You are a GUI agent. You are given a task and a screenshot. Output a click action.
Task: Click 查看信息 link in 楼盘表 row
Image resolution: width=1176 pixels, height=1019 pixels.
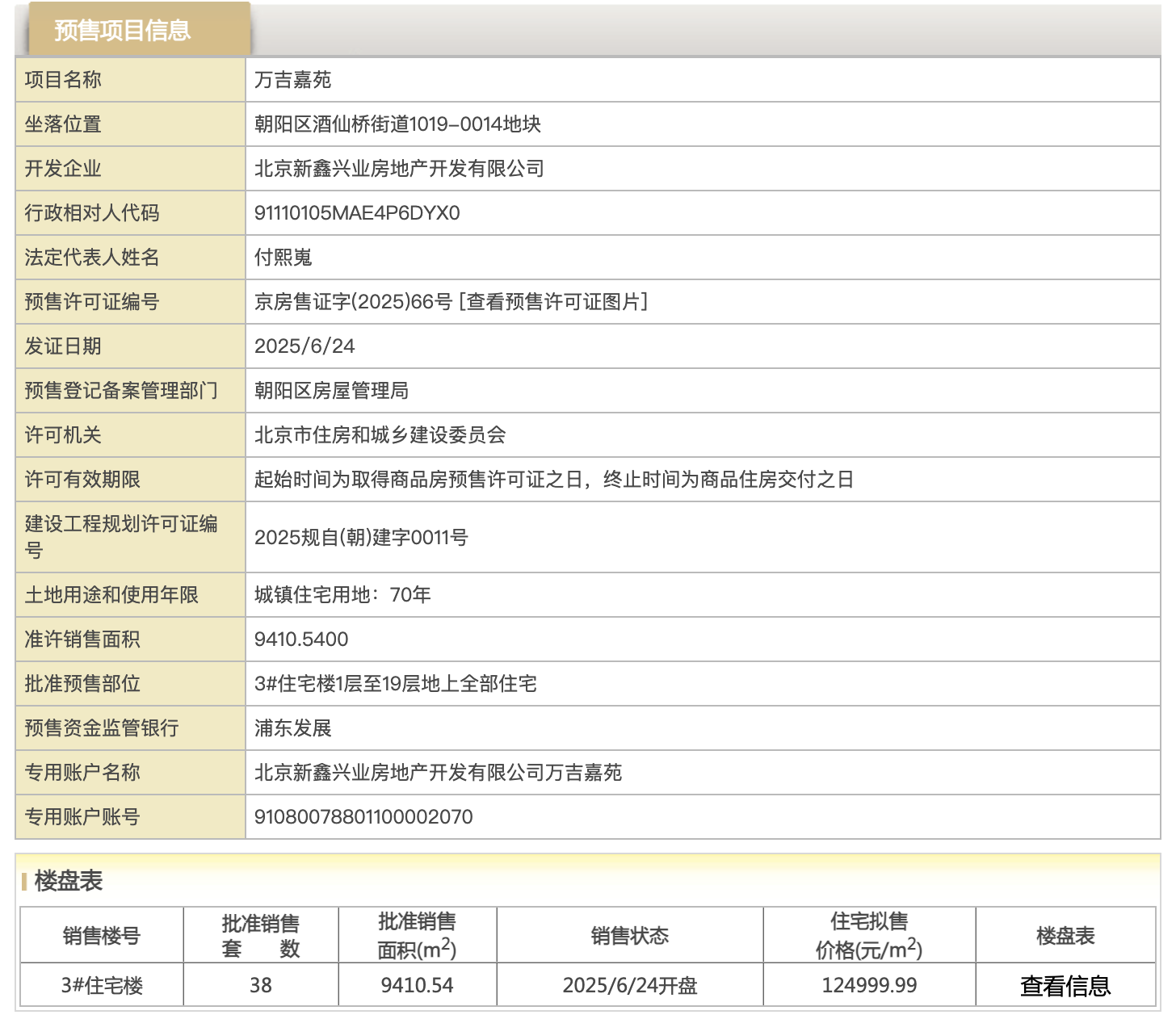[x=1065, y=986]
